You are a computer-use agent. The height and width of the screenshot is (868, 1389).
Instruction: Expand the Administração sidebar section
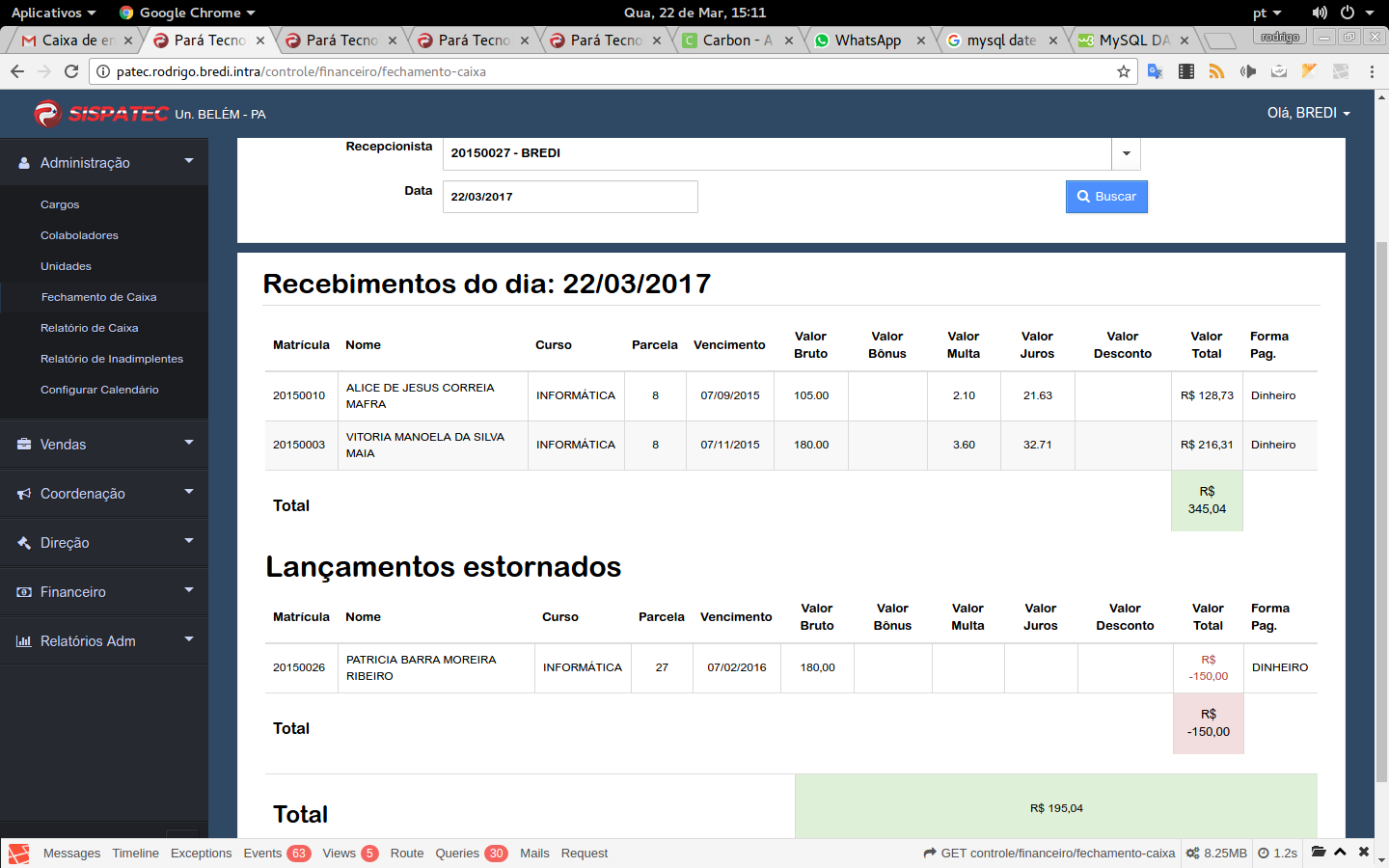click(104, 163)
